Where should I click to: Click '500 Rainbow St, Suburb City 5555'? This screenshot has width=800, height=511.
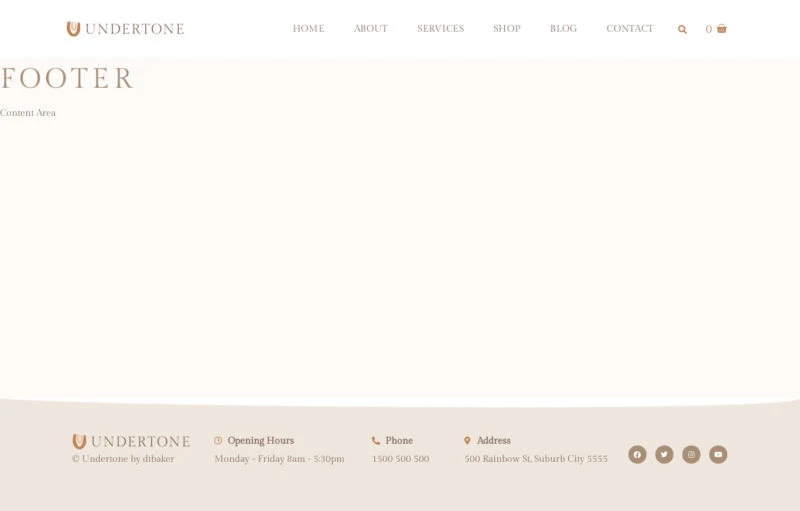[536, 459]
